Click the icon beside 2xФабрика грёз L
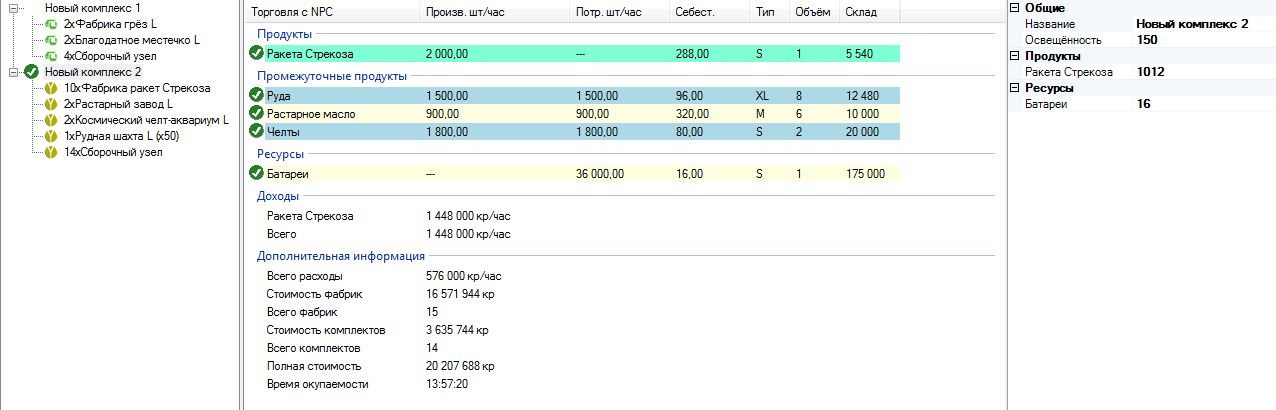The width and height of the screenshot is (1276, 410). 51,24
